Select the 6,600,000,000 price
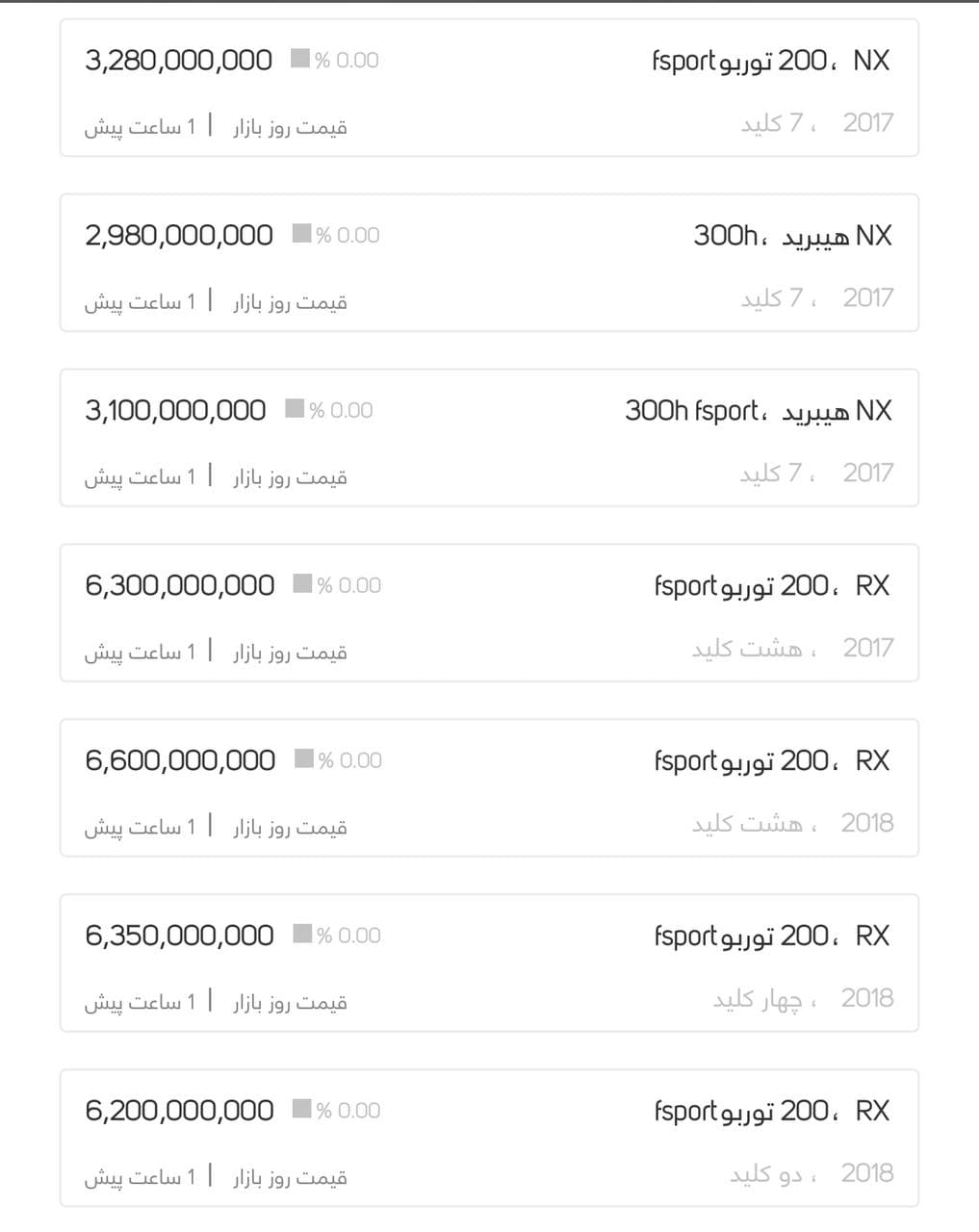This screenshot has width=979, height=1232. pos(180,761)
